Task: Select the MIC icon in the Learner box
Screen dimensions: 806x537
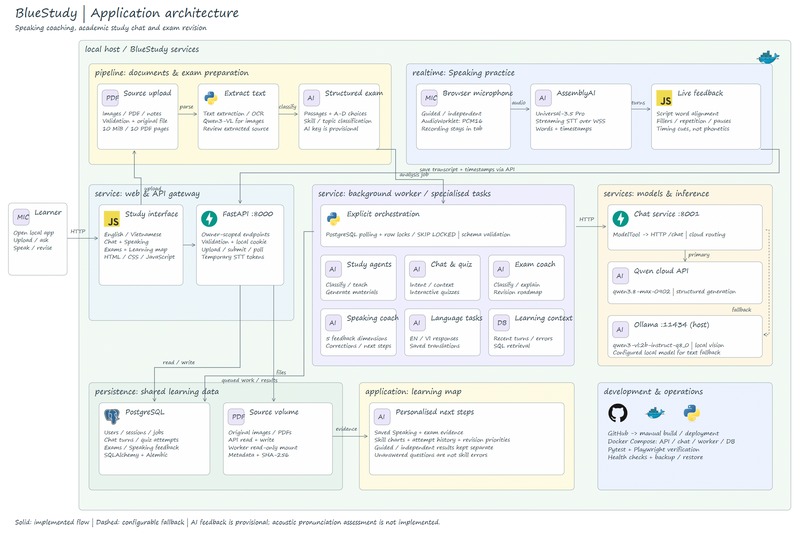Action: pyautogui.click(x=22, y=217)
